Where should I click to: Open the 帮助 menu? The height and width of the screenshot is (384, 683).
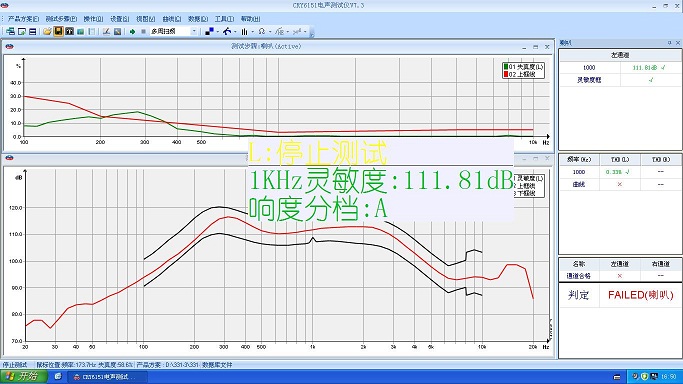tap(250, 19)
